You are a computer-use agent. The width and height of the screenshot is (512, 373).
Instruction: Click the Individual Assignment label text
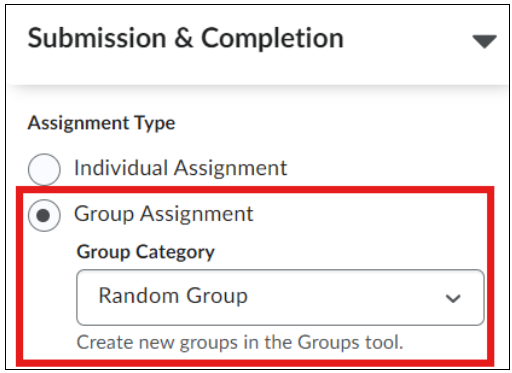pyautogui.click(x=180, y=168)
